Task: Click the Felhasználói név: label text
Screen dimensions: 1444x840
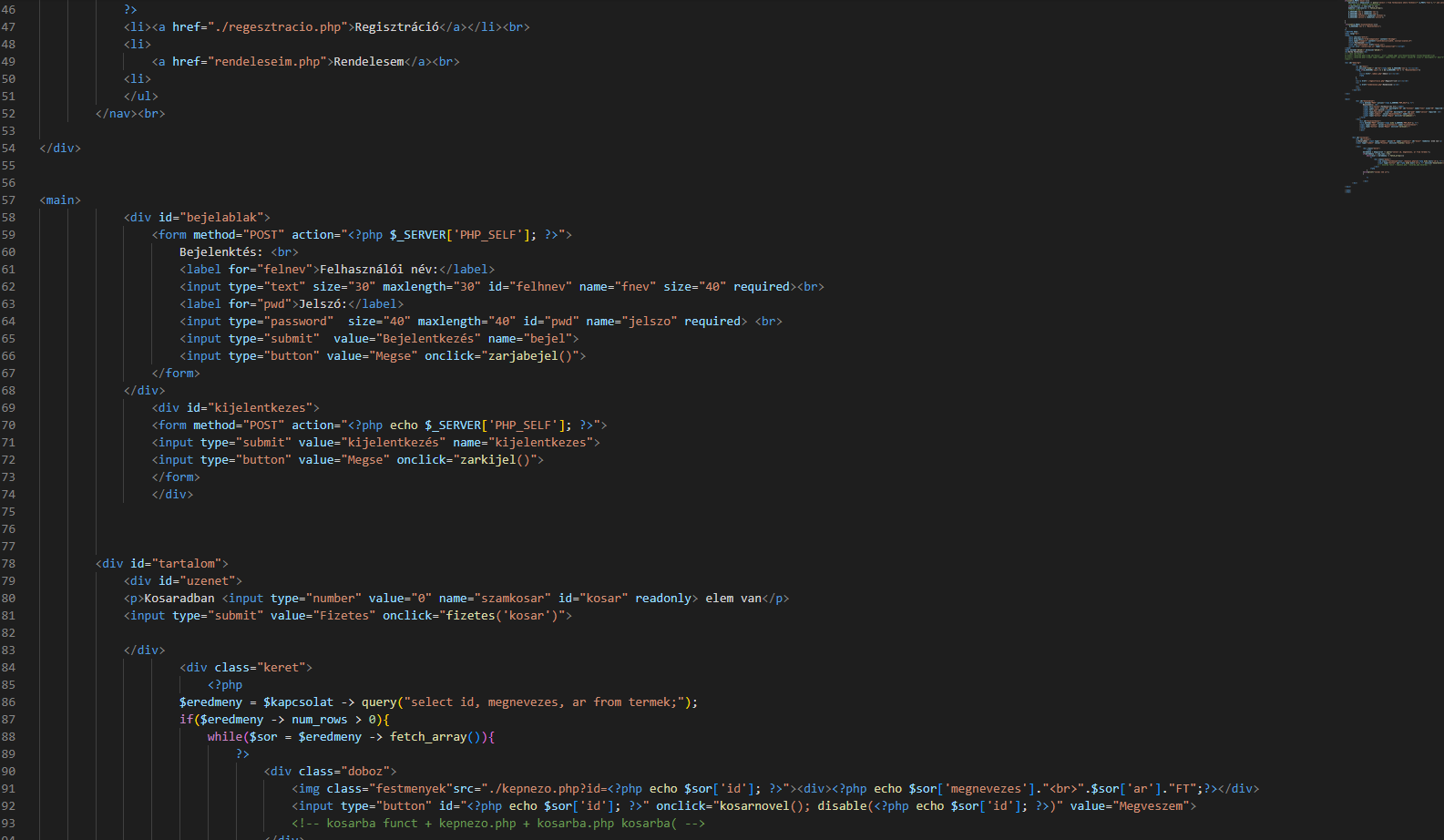Action: click(x=379, y=270)
